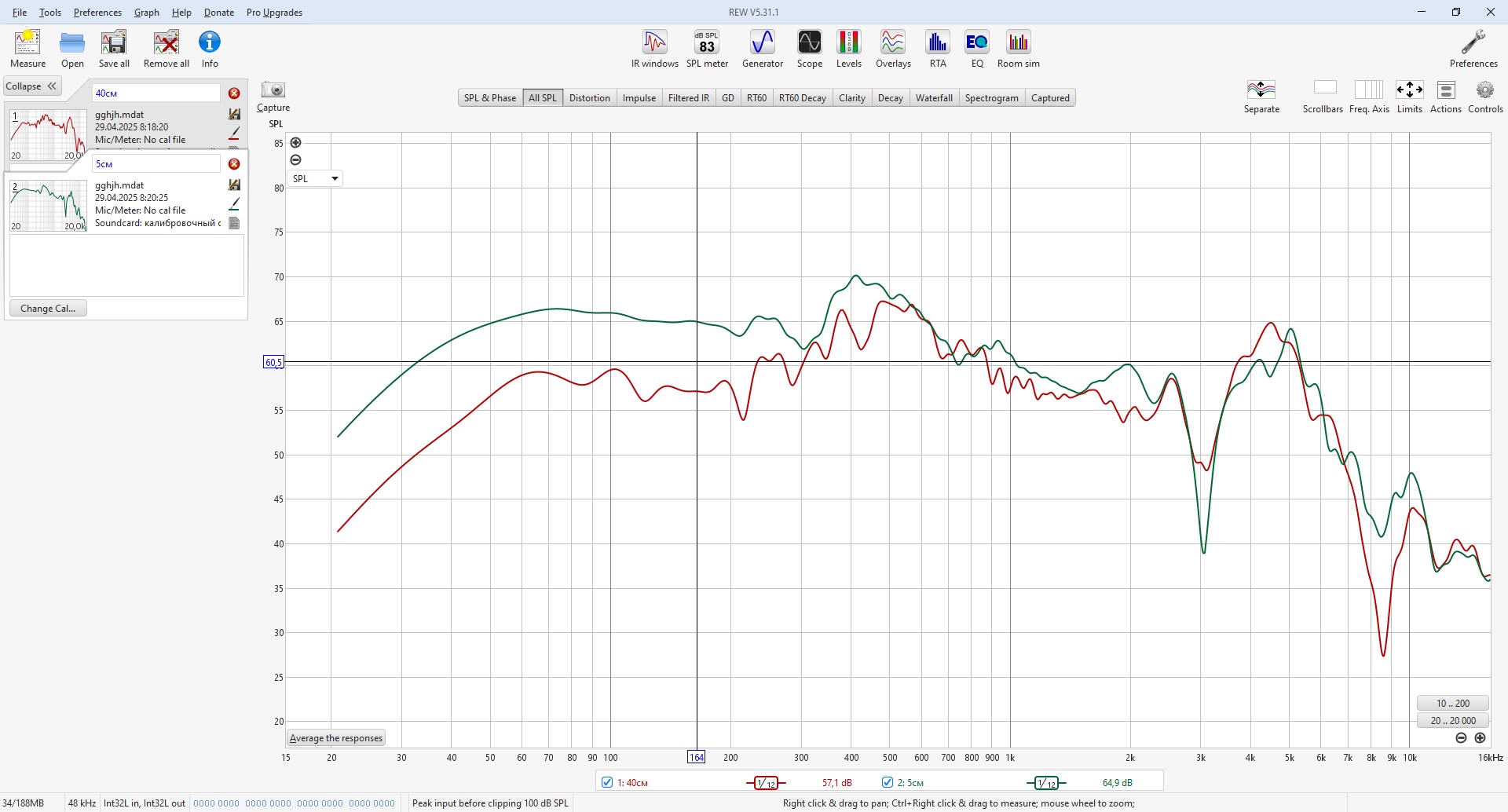
Task: Toggle the 2: 5см trace checkbox
Action: 888,782
